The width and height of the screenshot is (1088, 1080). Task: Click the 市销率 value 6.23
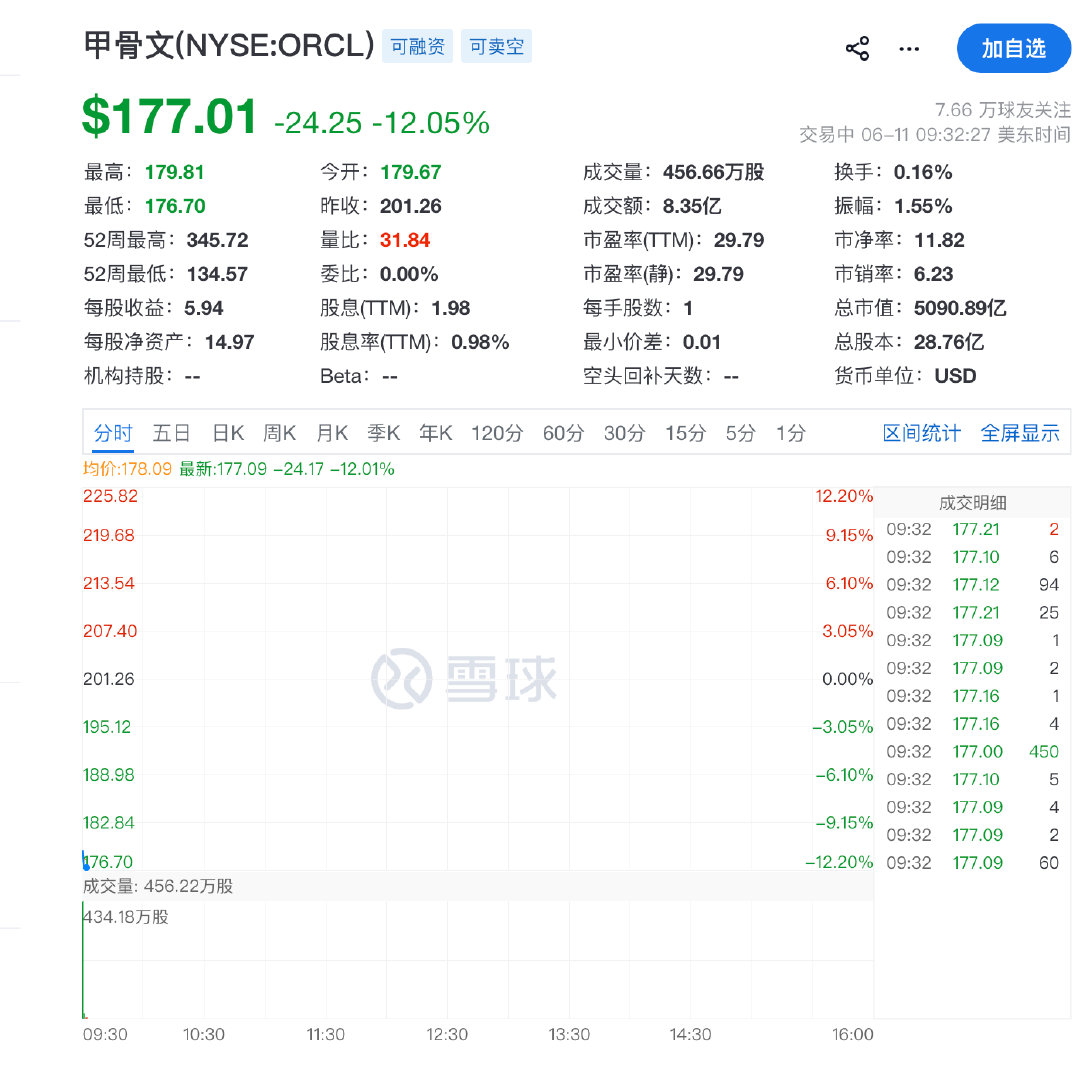[x=933, y=274]
